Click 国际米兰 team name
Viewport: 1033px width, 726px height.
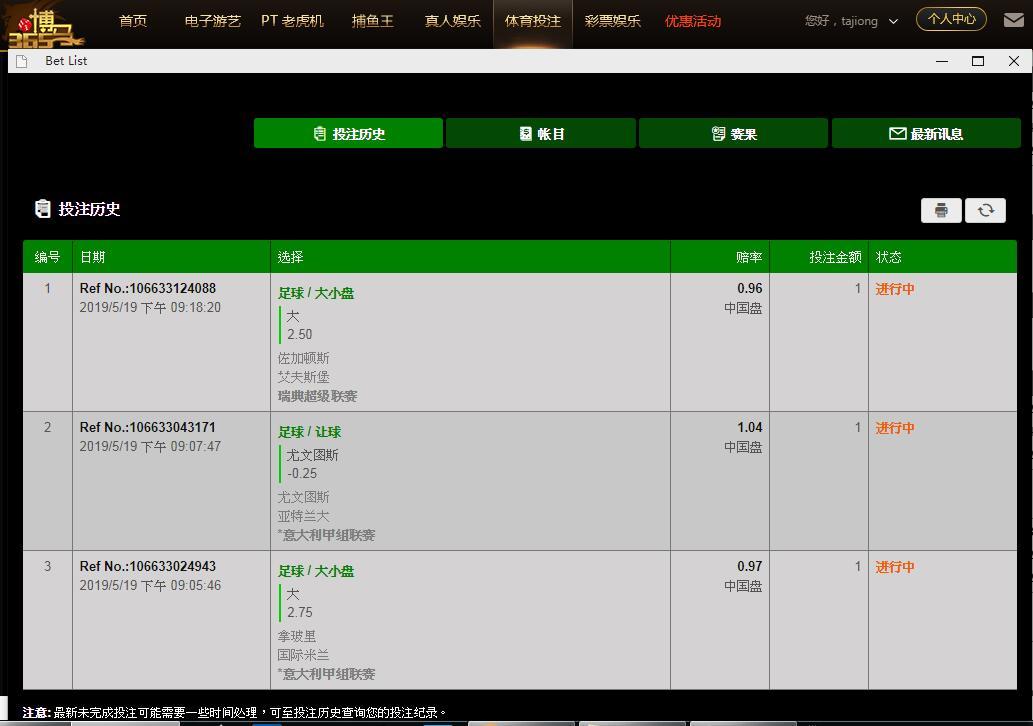point(303,655)
